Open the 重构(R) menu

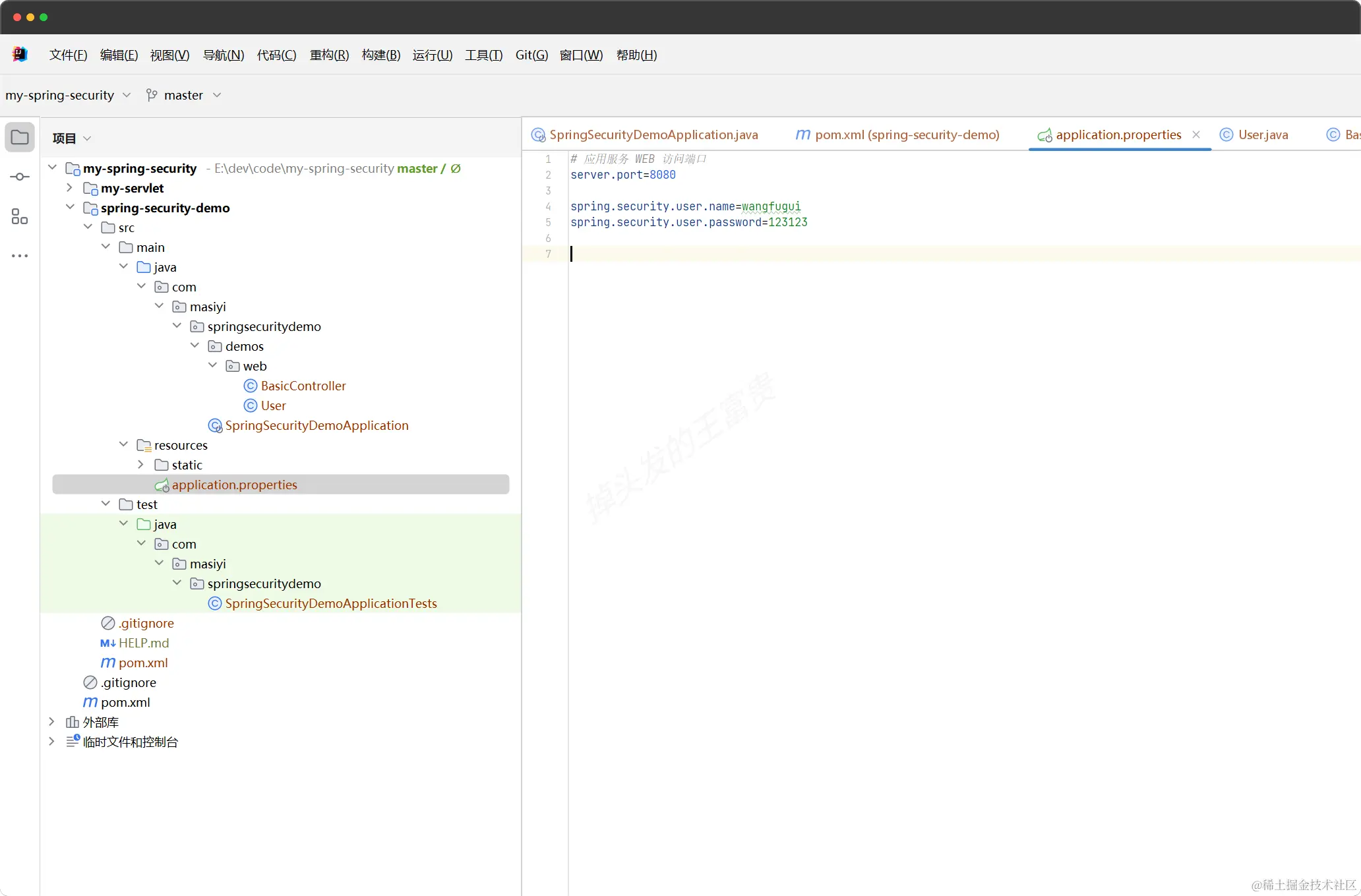[329, 55]
